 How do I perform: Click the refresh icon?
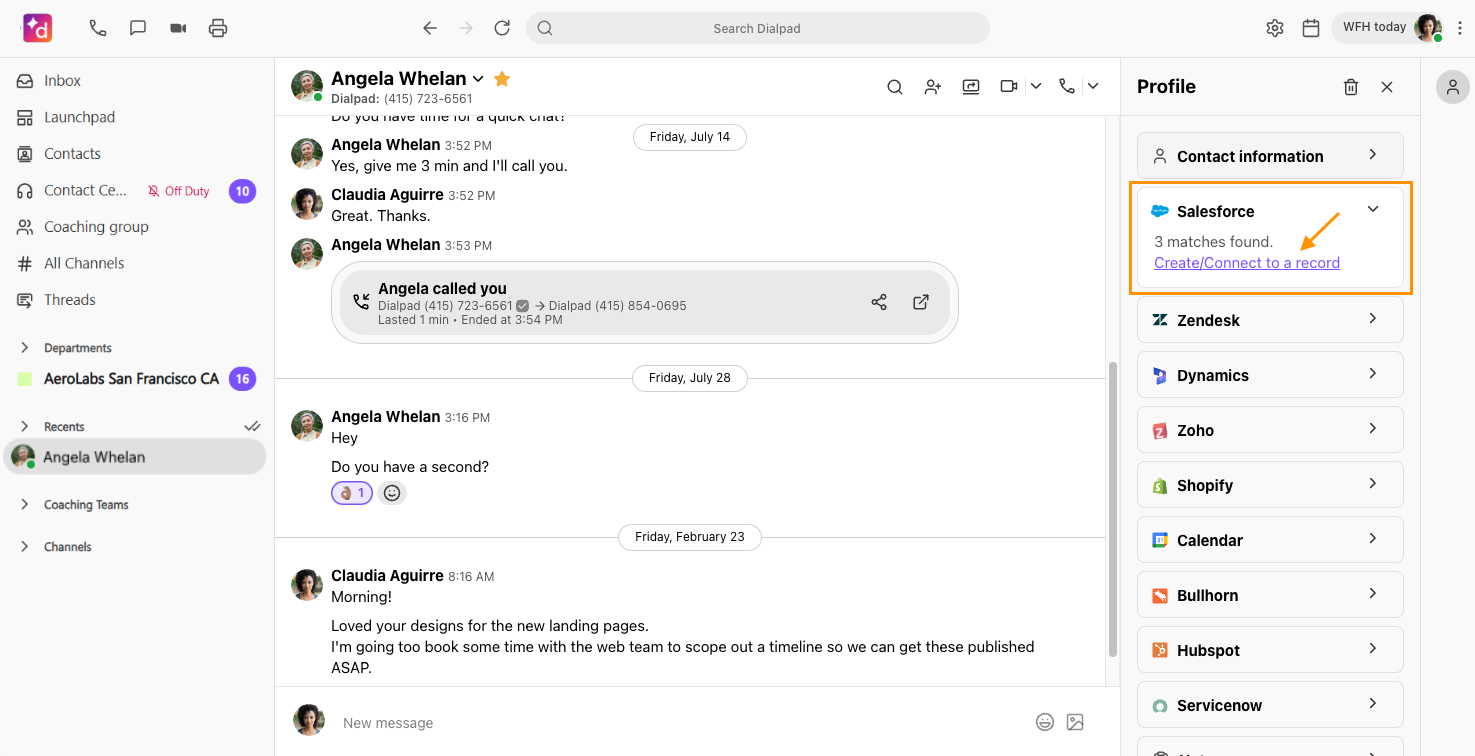pyautogui.click(x=502, y=28)
